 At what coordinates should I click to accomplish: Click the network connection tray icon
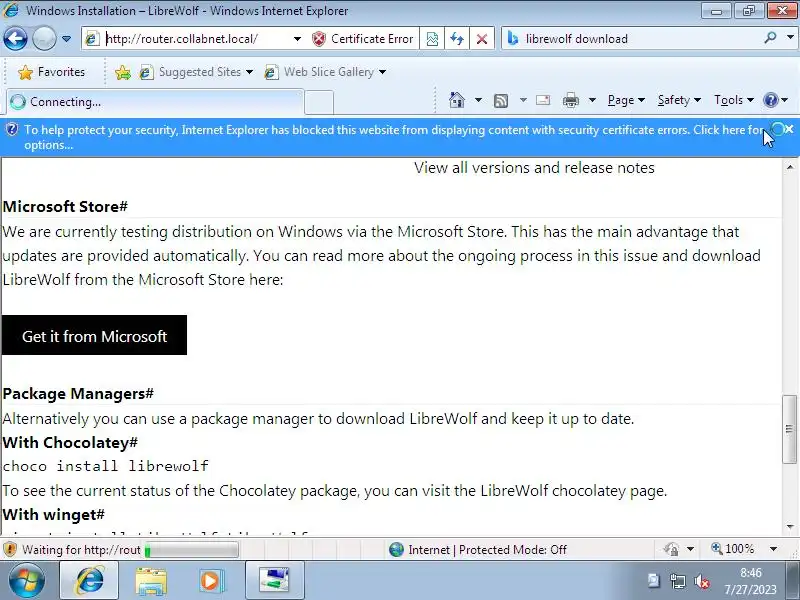click(678, 581)
